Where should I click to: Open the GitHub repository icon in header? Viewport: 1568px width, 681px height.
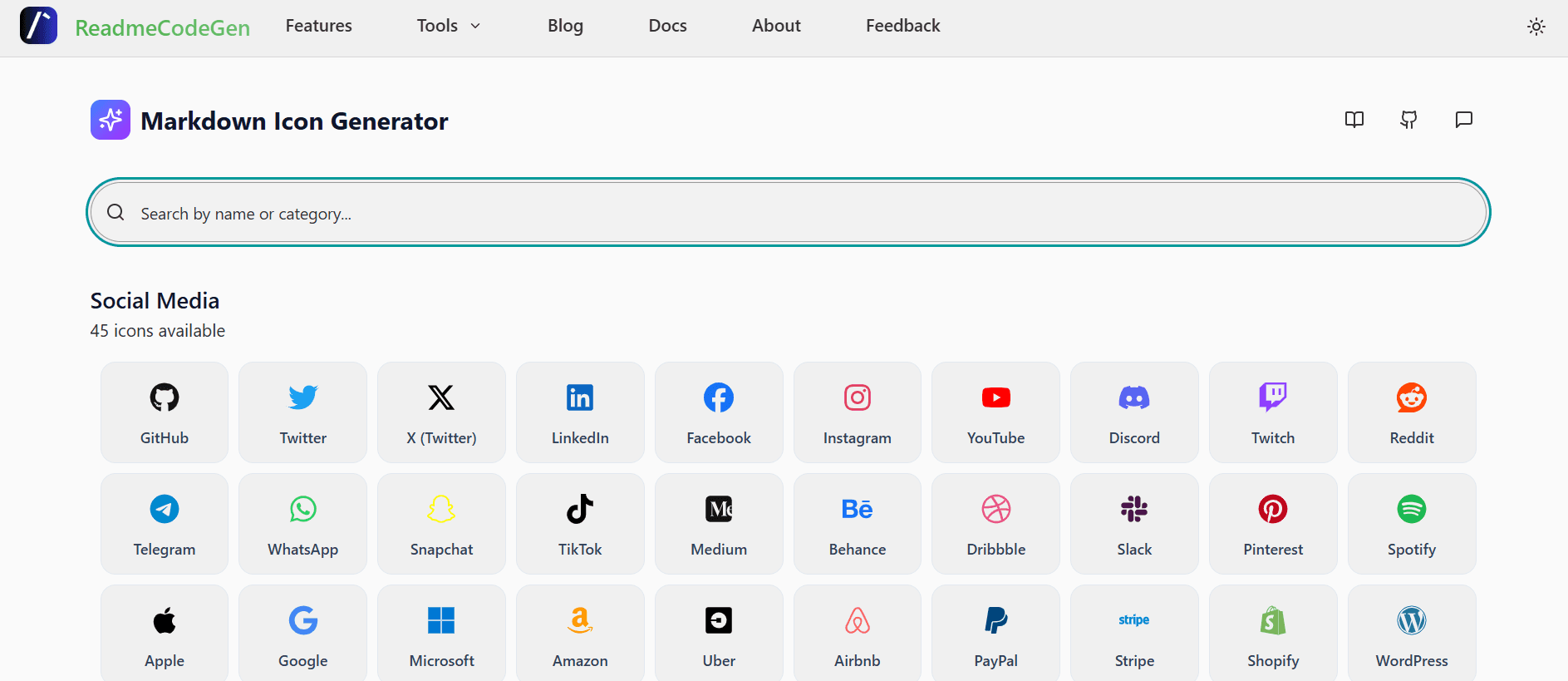pos(1408,120)
